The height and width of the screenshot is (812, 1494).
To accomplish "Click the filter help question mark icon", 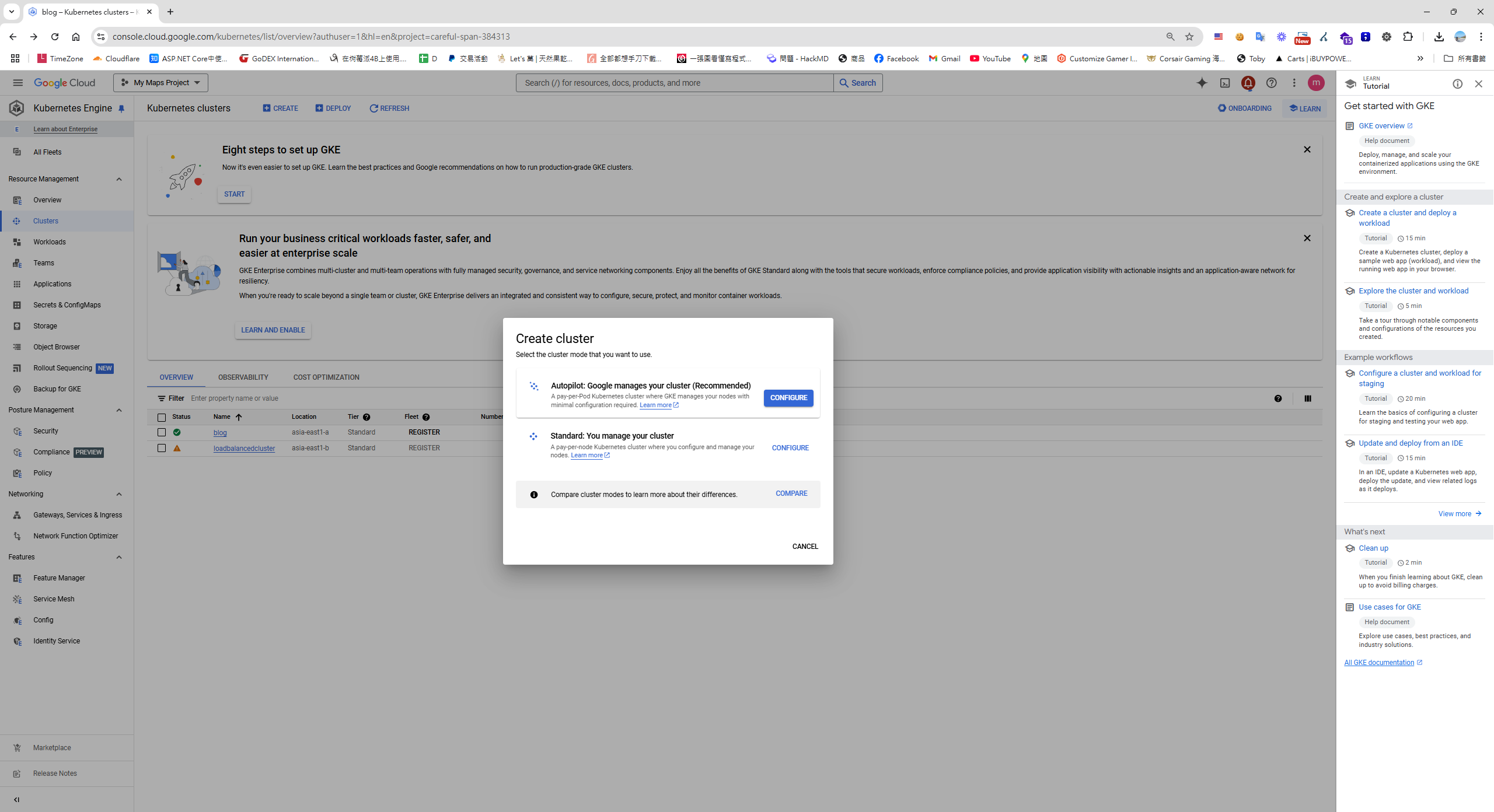I will tap(1278, 398).
